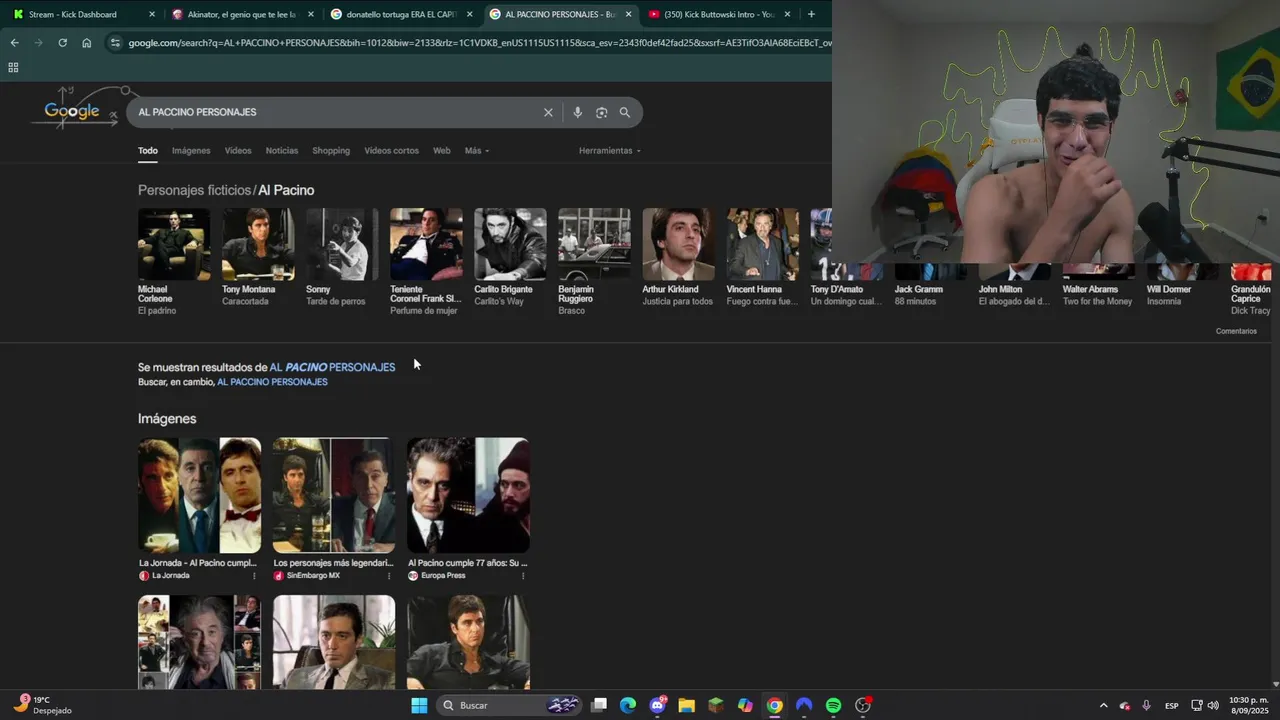Show hidden system tray icons
This screenshot has height=720, width=1280.
1103,705
